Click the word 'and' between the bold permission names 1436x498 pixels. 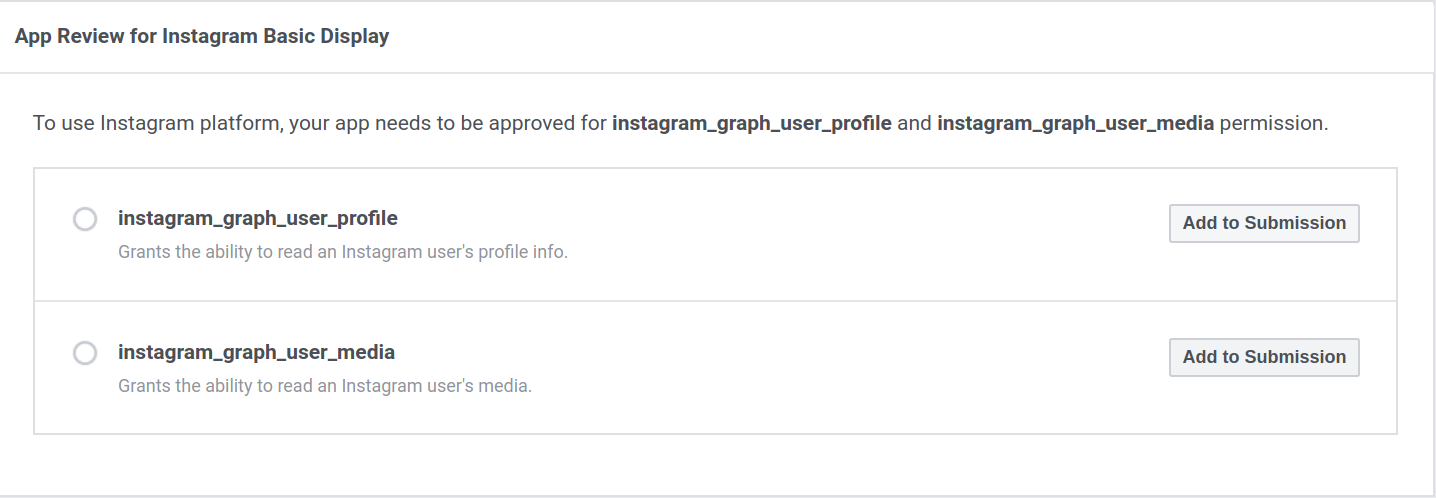tap(914, 125)
